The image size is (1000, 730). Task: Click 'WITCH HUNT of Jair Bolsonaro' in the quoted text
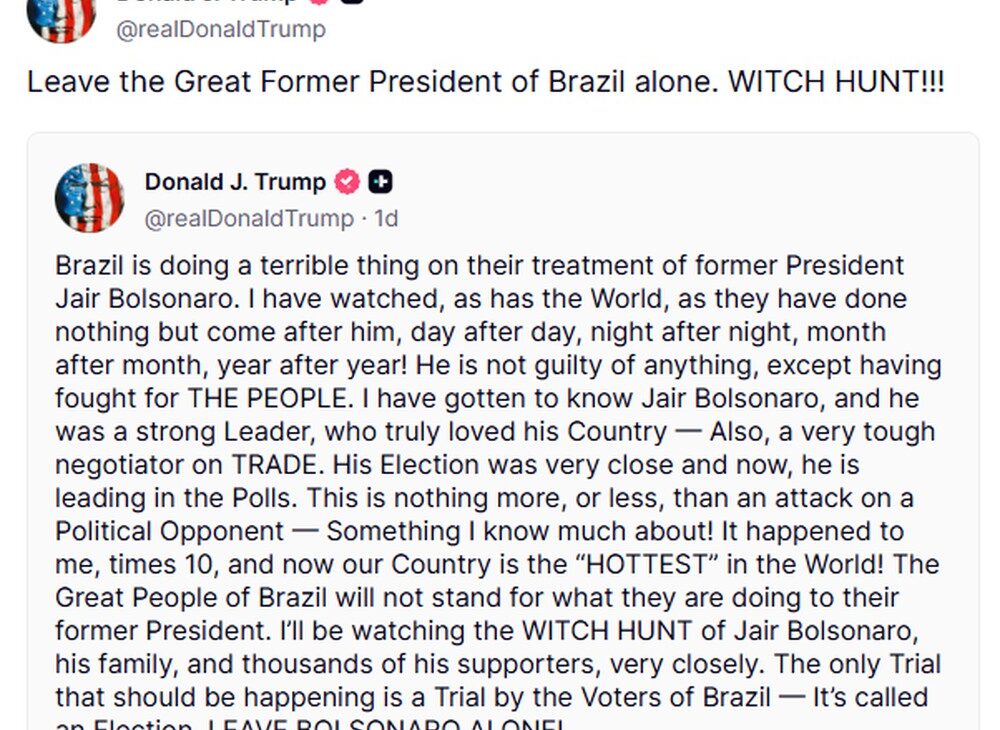click(x=719, y=631)
